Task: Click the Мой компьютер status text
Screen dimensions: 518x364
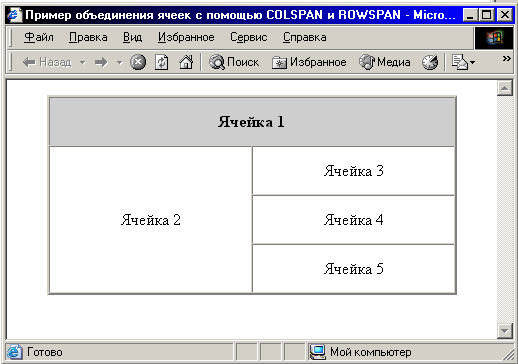Action: point(370,352)
